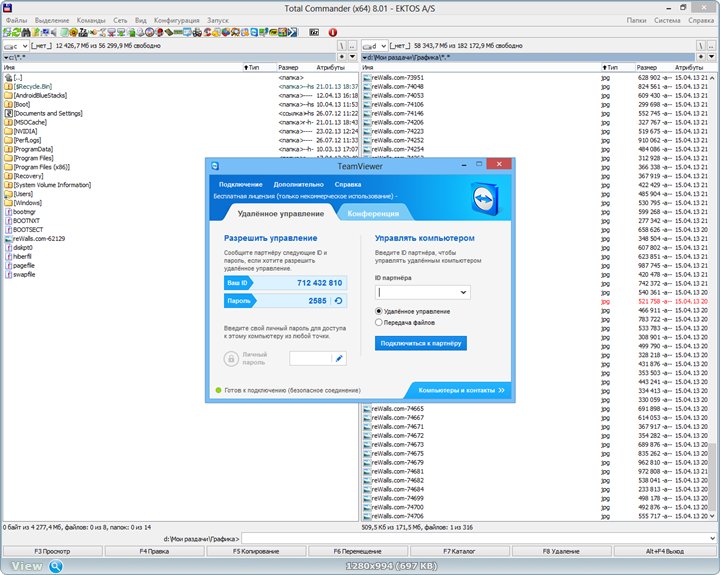The image size is (720, 575).
Task: Open the ID партнёра dropdown list
Action: point(463,292)
